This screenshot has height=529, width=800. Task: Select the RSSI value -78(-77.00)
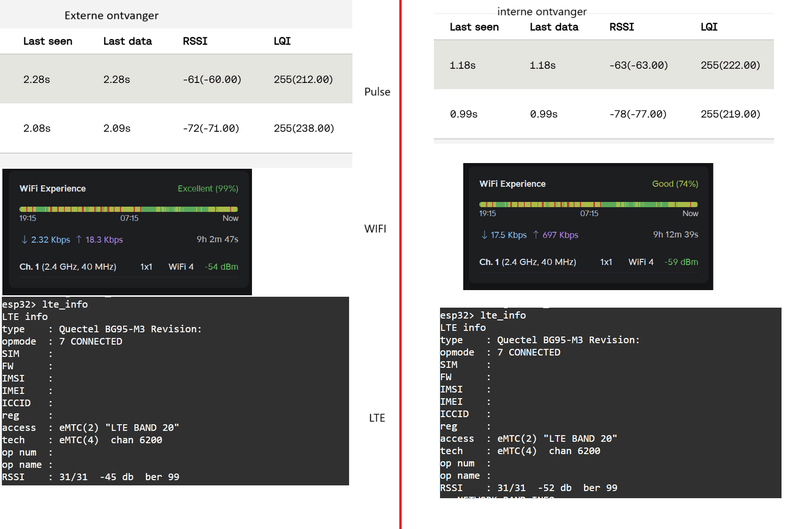click(x=638, y=114)
